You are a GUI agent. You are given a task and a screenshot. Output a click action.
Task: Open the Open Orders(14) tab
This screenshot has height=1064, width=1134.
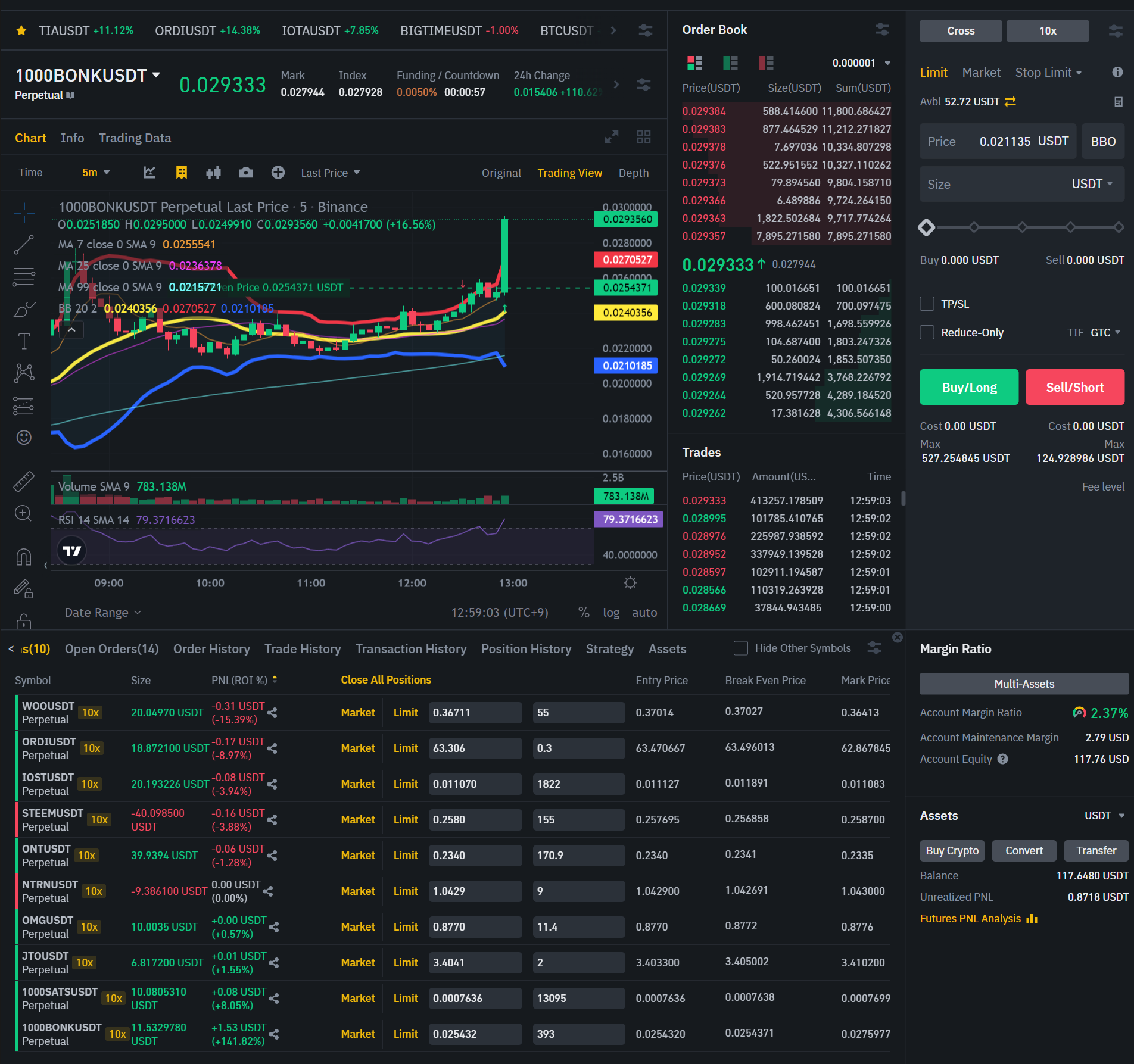111,648
